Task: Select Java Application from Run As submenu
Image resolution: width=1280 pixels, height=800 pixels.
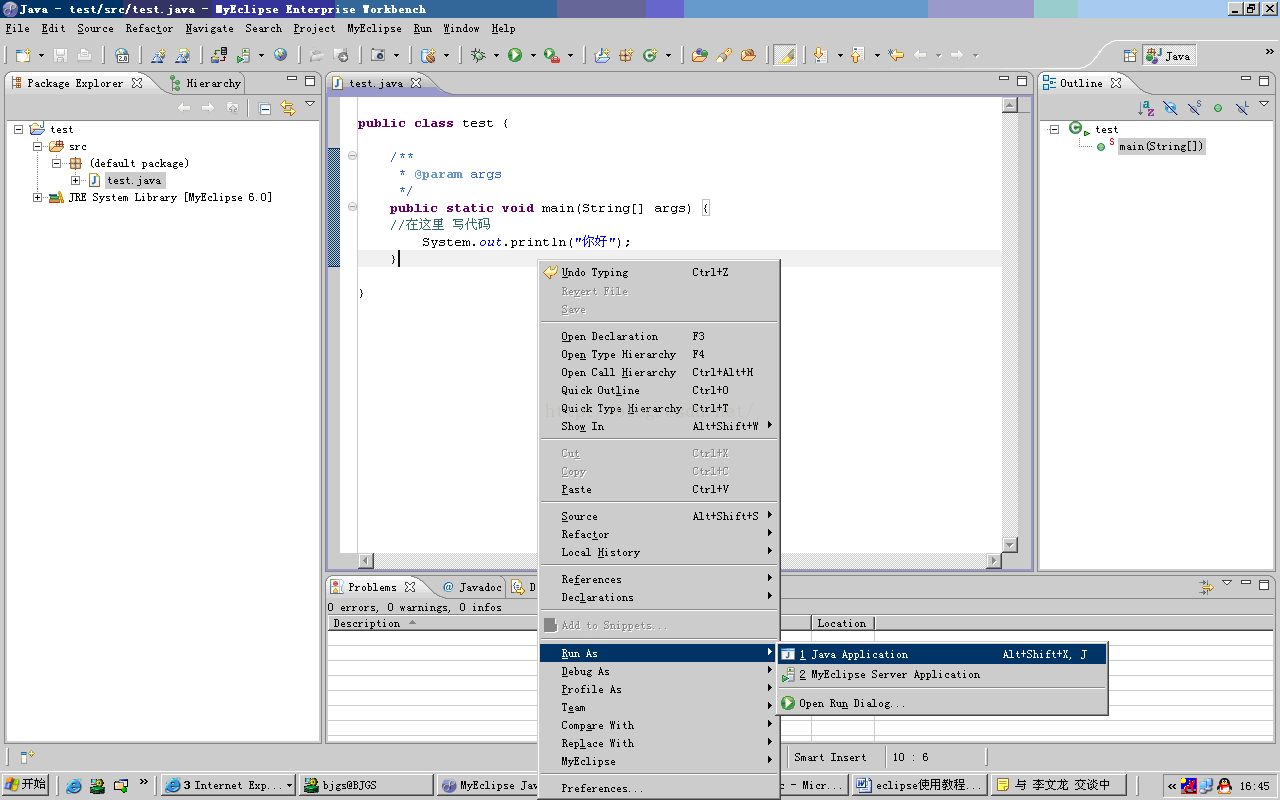Action: click(943, 654)
